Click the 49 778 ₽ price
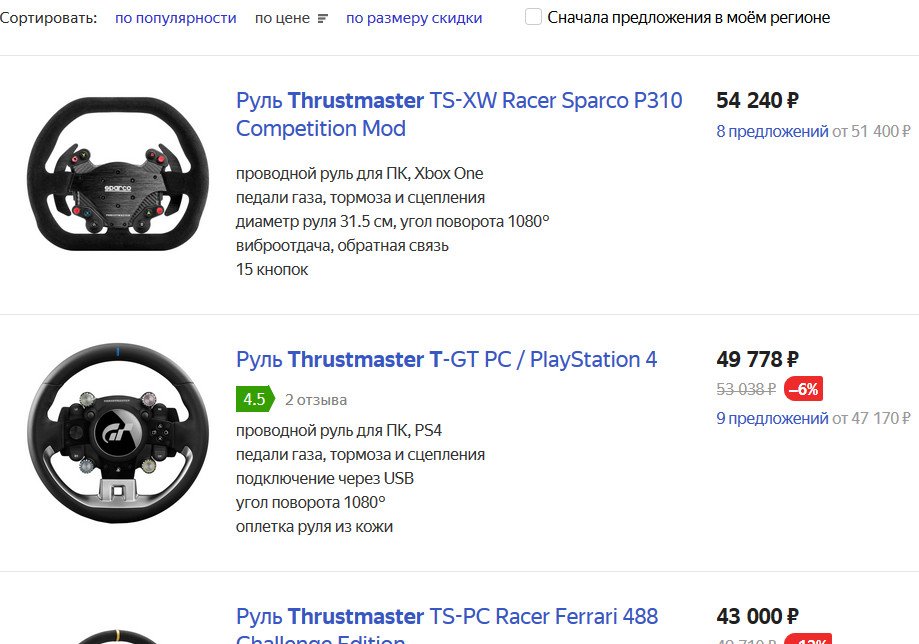The height and width of the screenshot is (644, 919). point(757,359)
